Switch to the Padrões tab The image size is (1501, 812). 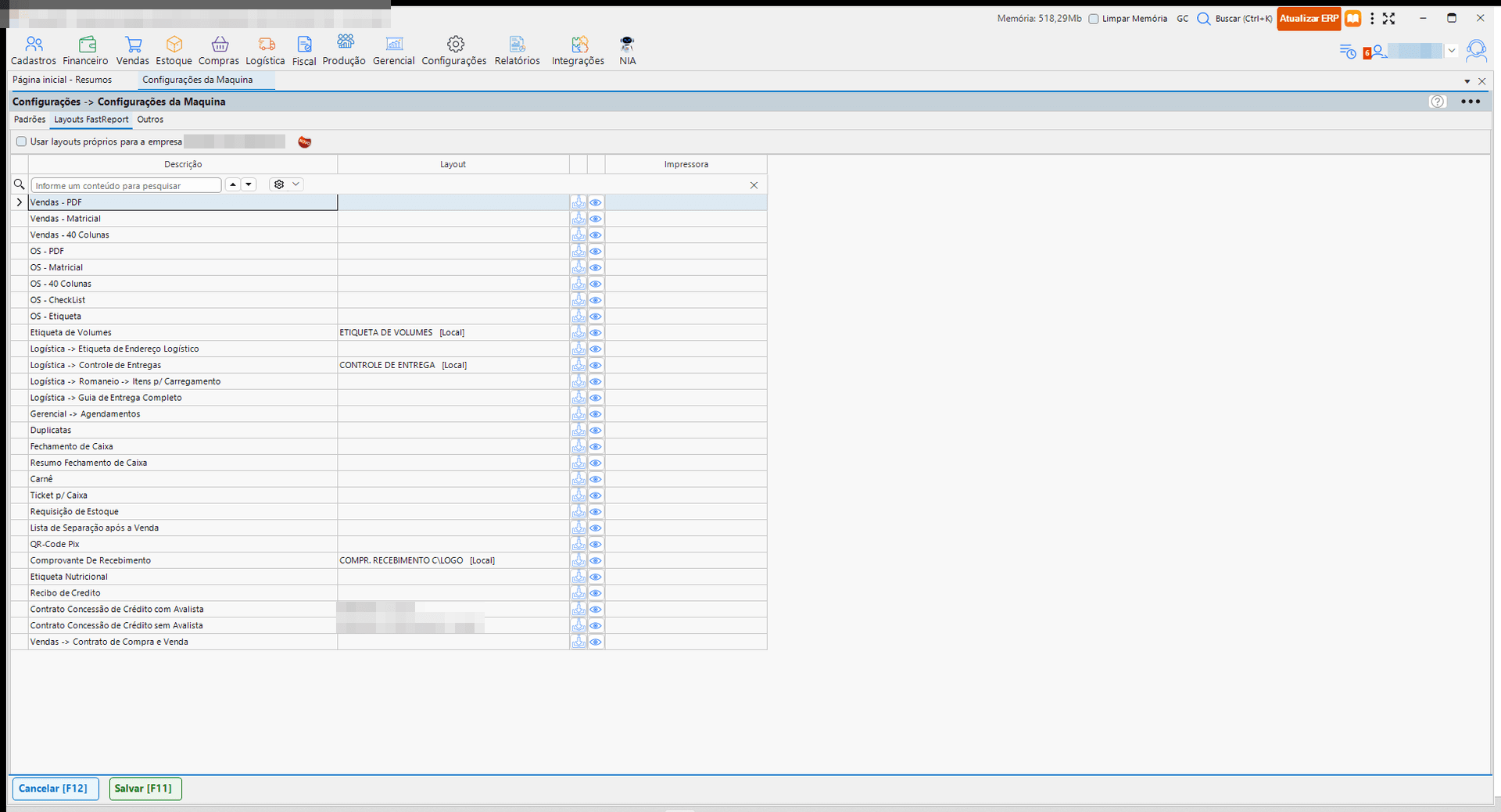tap(30, 120)
